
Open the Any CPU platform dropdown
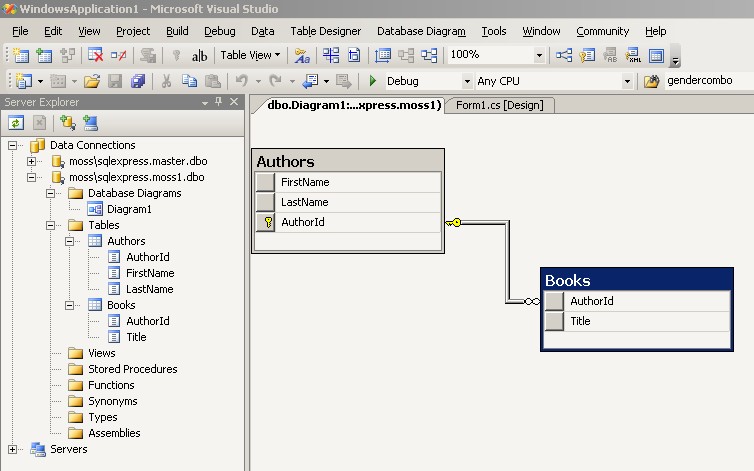coord(627,81)
